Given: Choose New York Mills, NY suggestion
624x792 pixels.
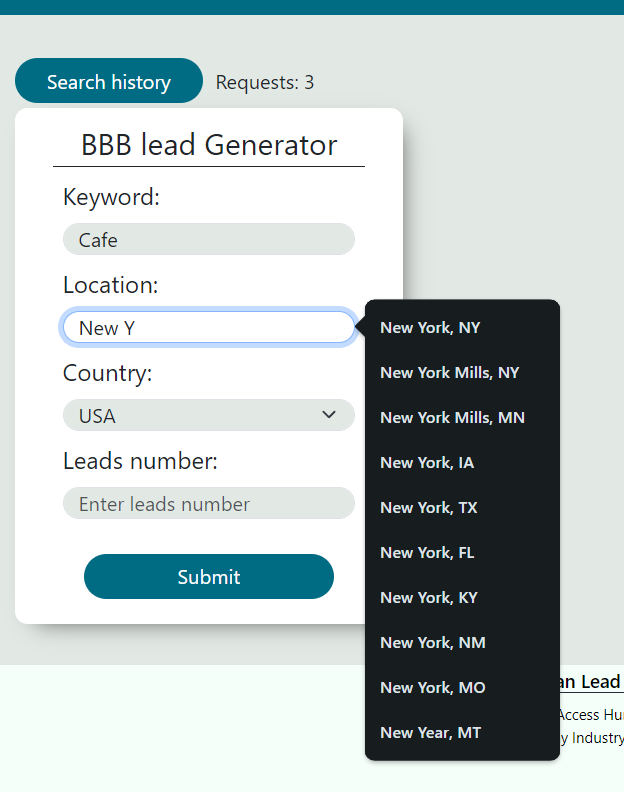Looking at the screenshot, I should tap(449, 373).
